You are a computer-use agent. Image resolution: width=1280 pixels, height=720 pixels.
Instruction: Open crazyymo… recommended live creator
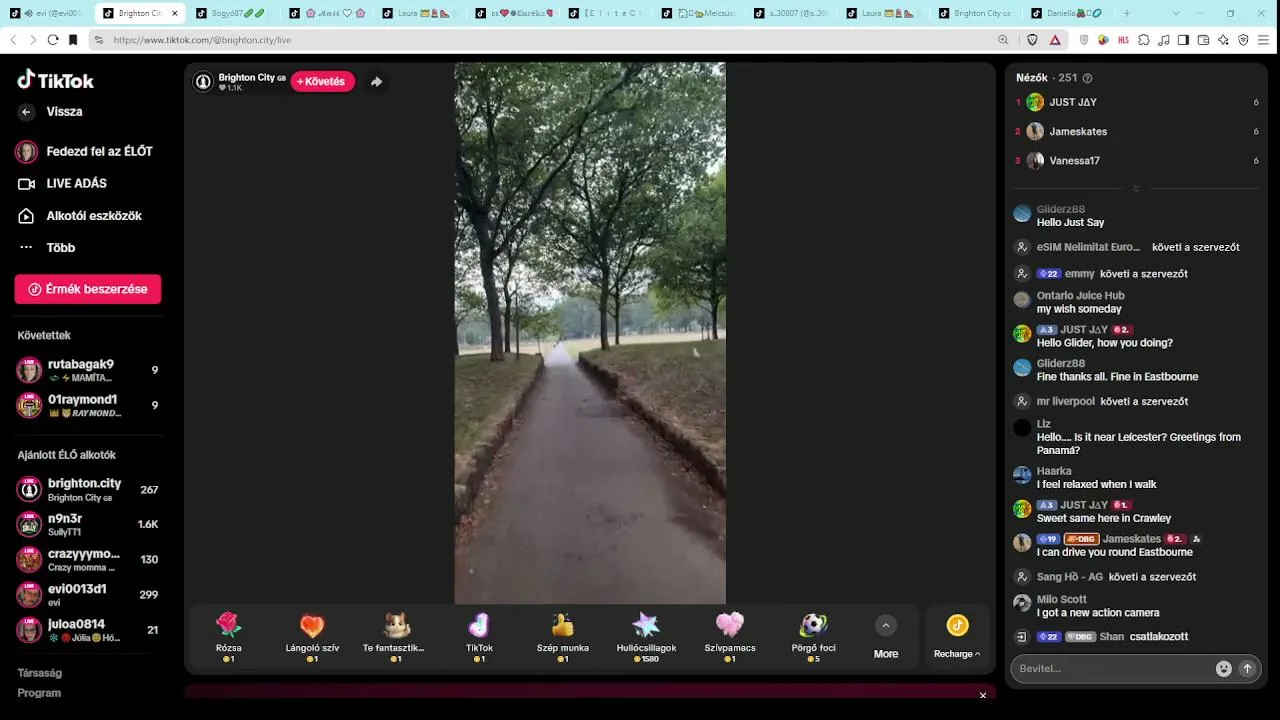(x=88, y=559)
